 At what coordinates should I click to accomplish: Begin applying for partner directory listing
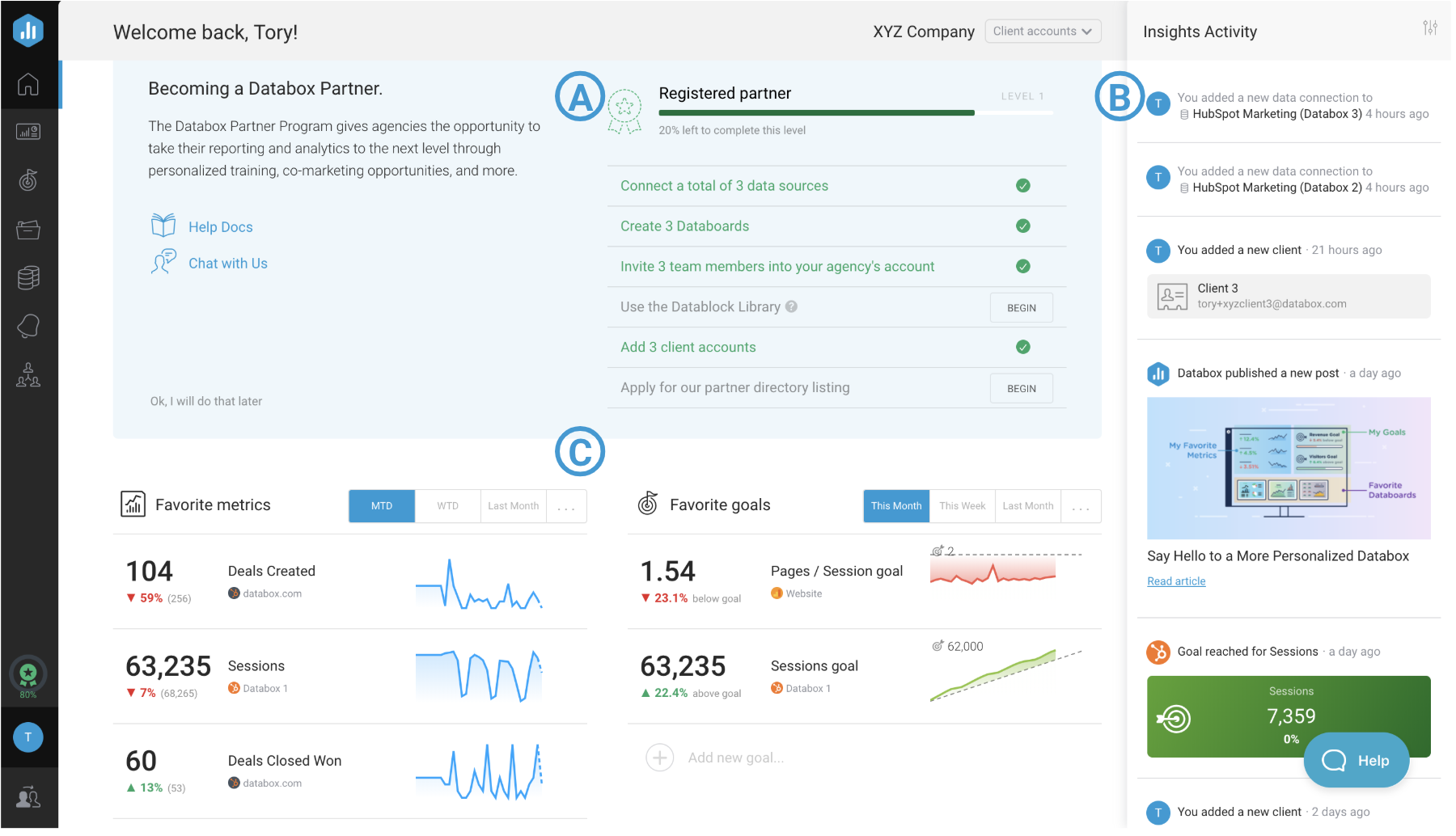tap(1022, 389)
